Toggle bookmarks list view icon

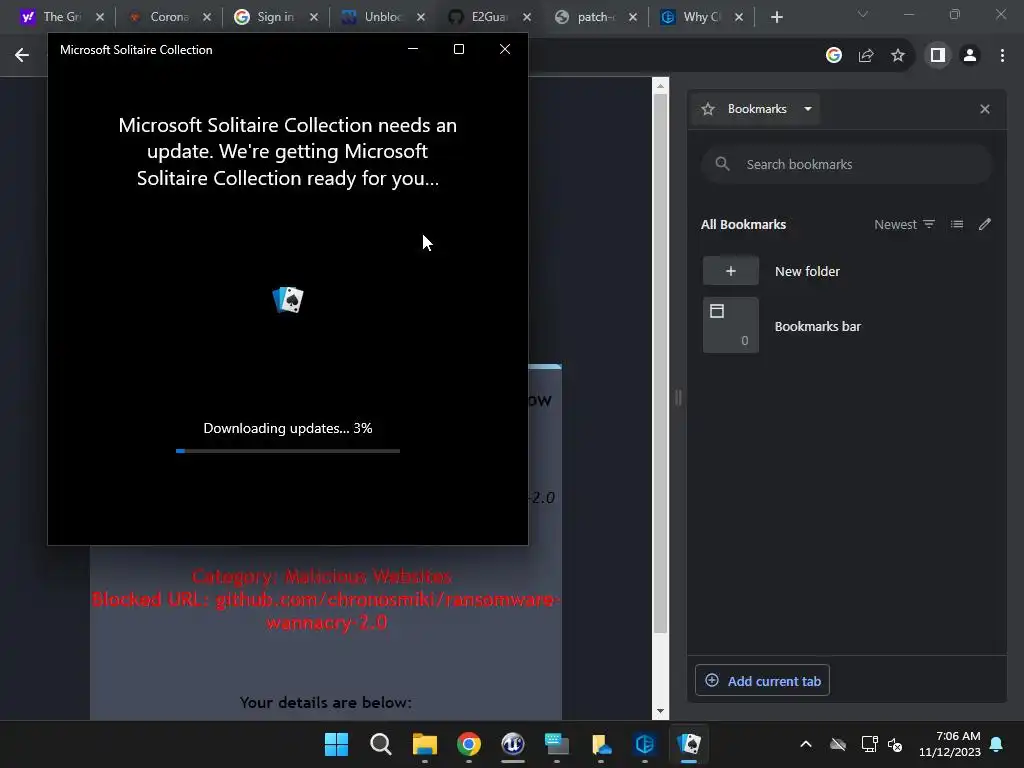point(957,224)
